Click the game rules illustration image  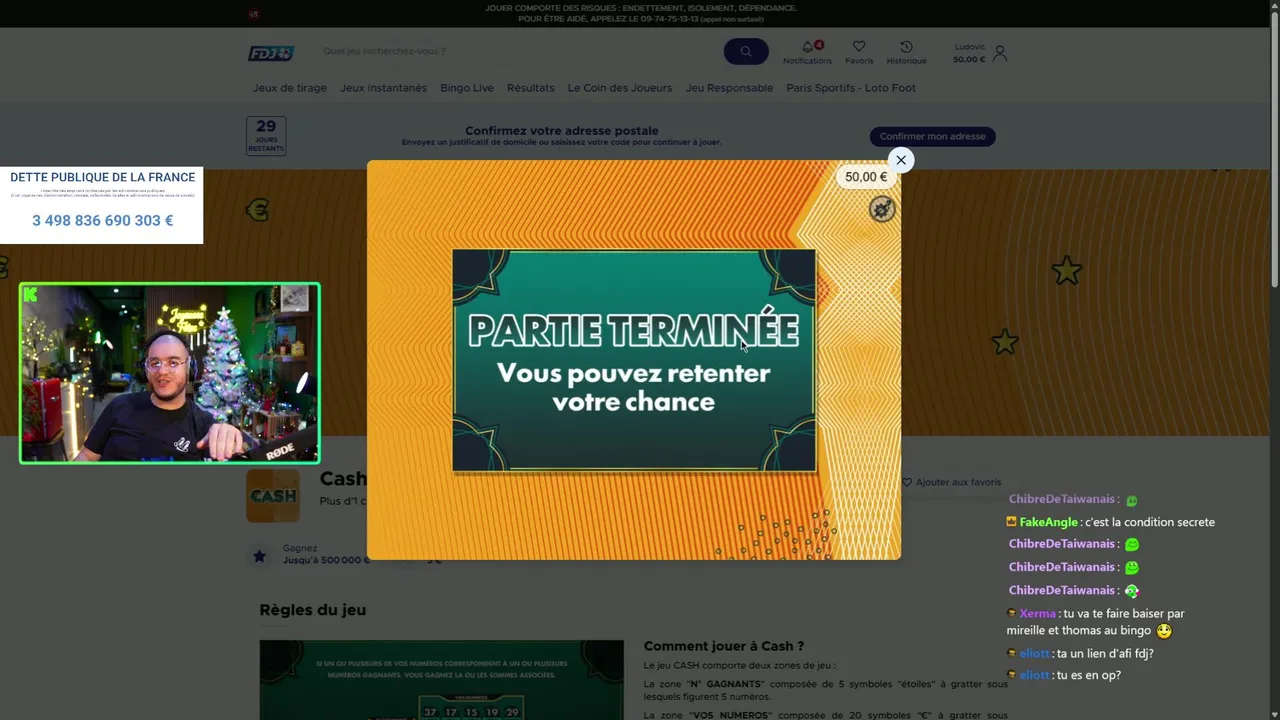pos(441,680)
